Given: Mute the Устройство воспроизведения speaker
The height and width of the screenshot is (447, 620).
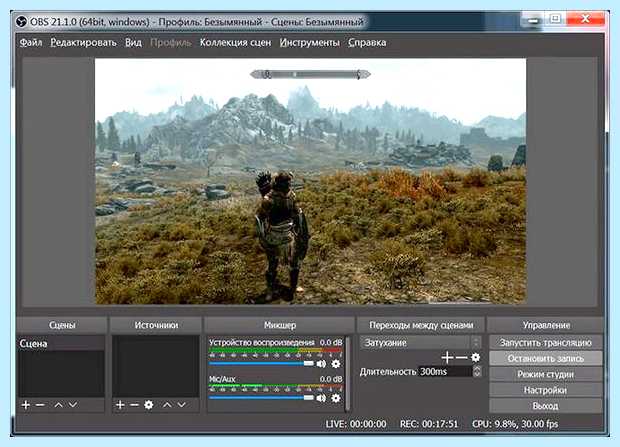Looking at the screenshot, I should 321,364.
